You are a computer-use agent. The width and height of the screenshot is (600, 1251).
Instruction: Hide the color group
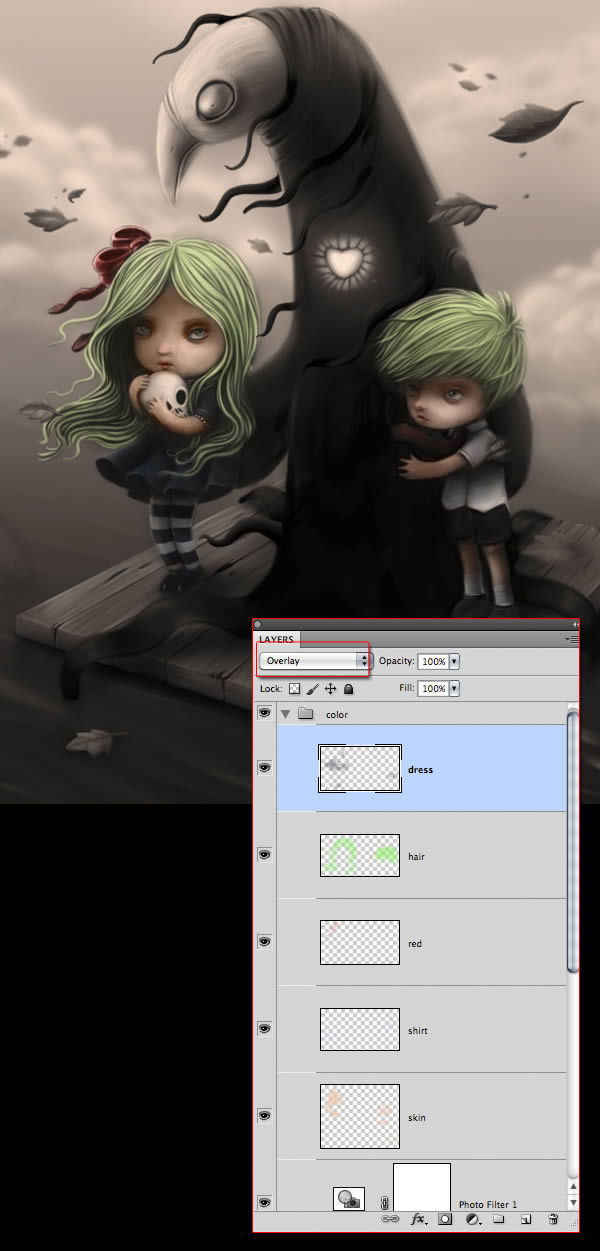[265, 713]
